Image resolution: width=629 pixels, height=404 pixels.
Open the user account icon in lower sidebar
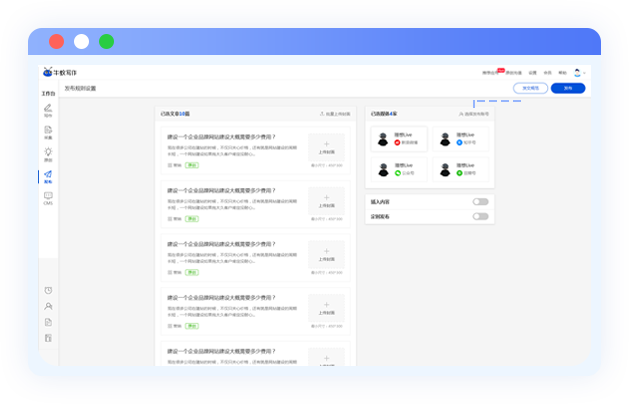click(48, 306)
